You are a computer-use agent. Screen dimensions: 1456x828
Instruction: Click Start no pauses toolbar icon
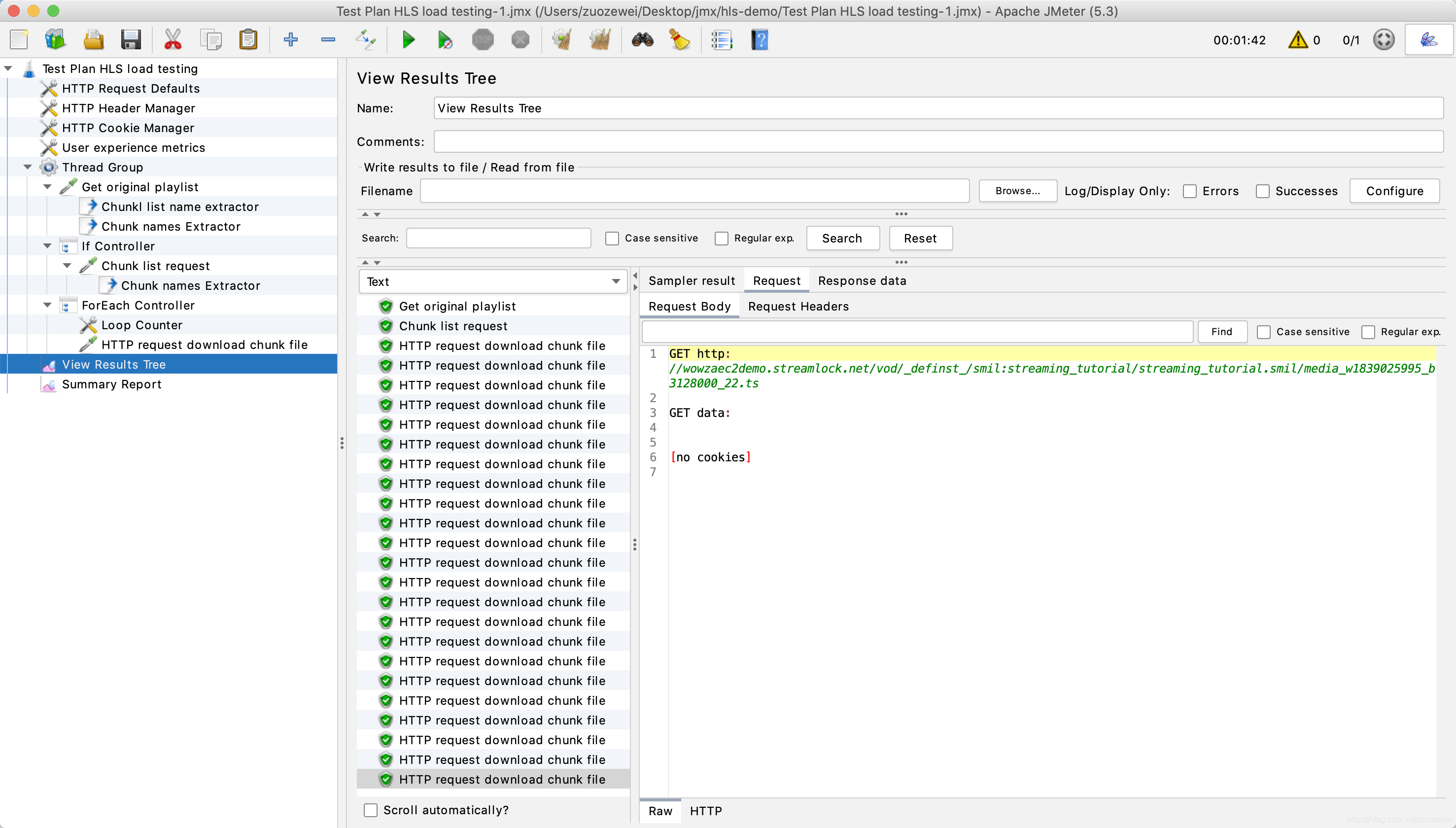point(445,40)
